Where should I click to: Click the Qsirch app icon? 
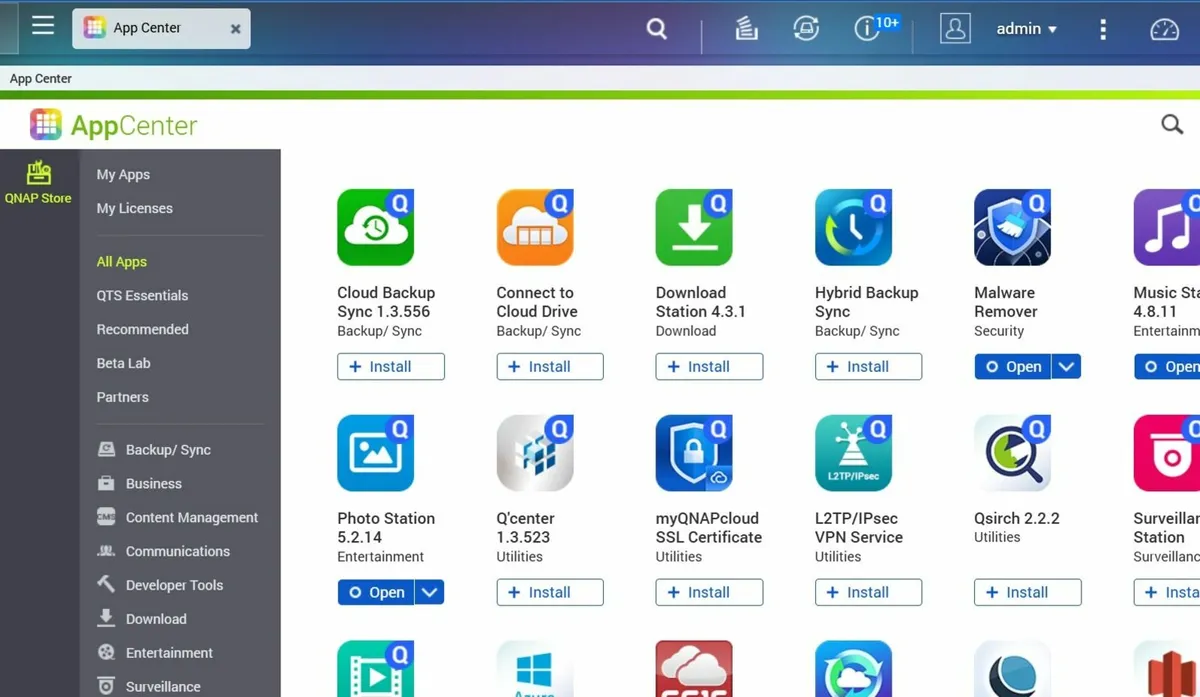coord(1013,453)
